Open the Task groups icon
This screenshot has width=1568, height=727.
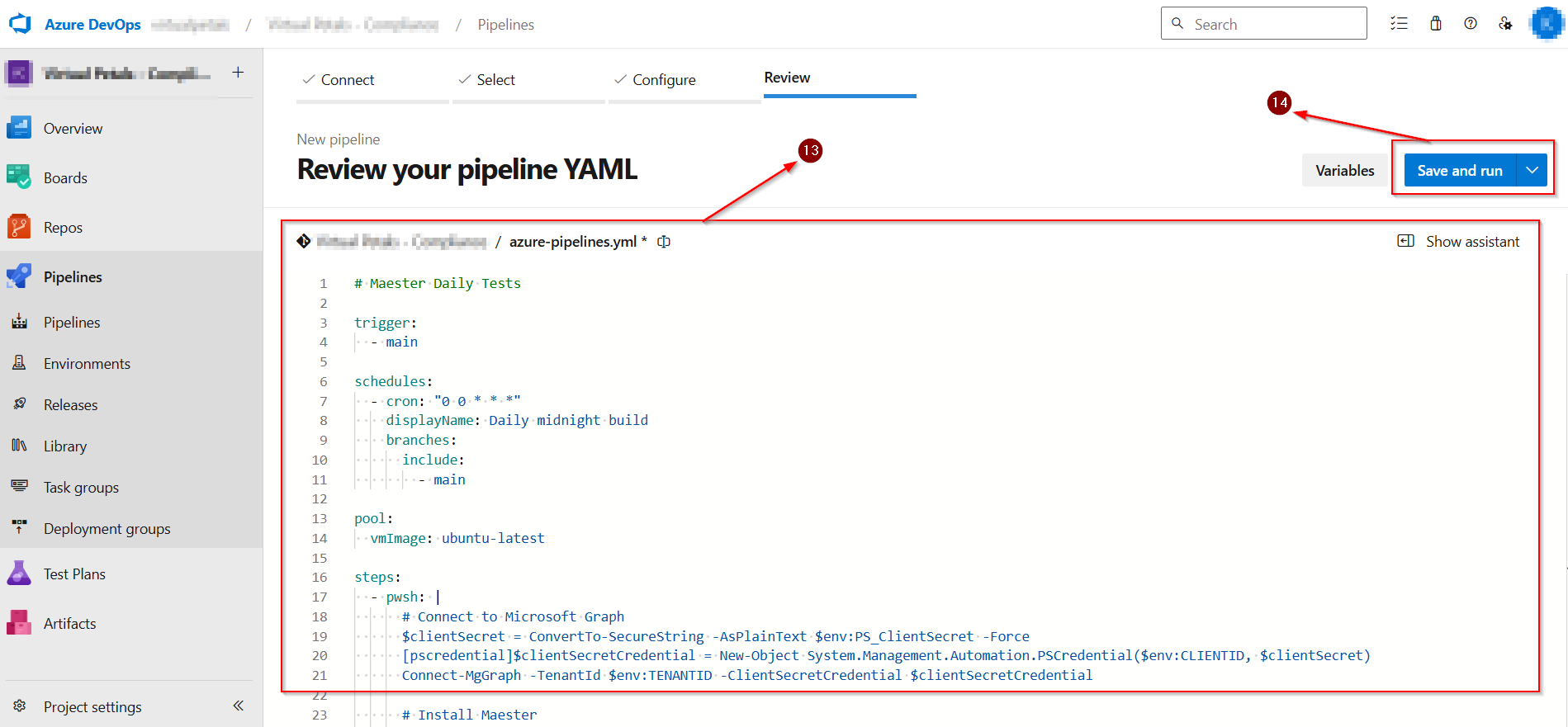point(20,487)
